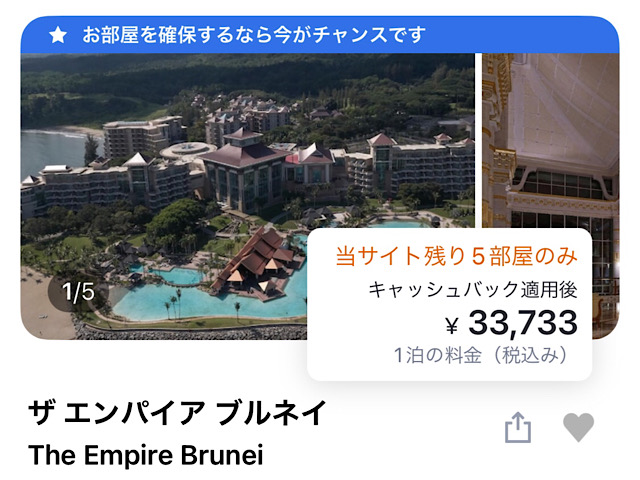Tap the 1泊の料金（税込み）text
Image resolution: width=640 pixels, height=480 pixels.
[480, 355]
